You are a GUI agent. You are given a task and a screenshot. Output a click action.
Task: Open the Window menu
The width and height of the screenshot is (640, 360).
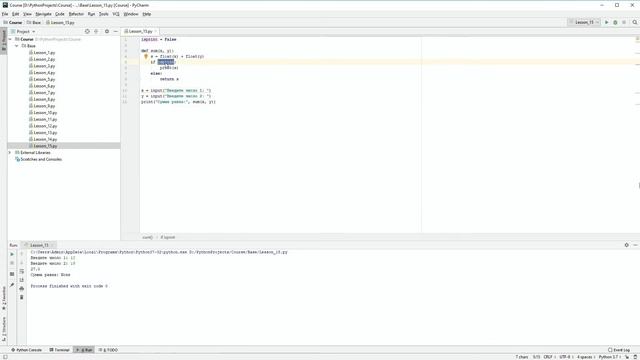131,14
